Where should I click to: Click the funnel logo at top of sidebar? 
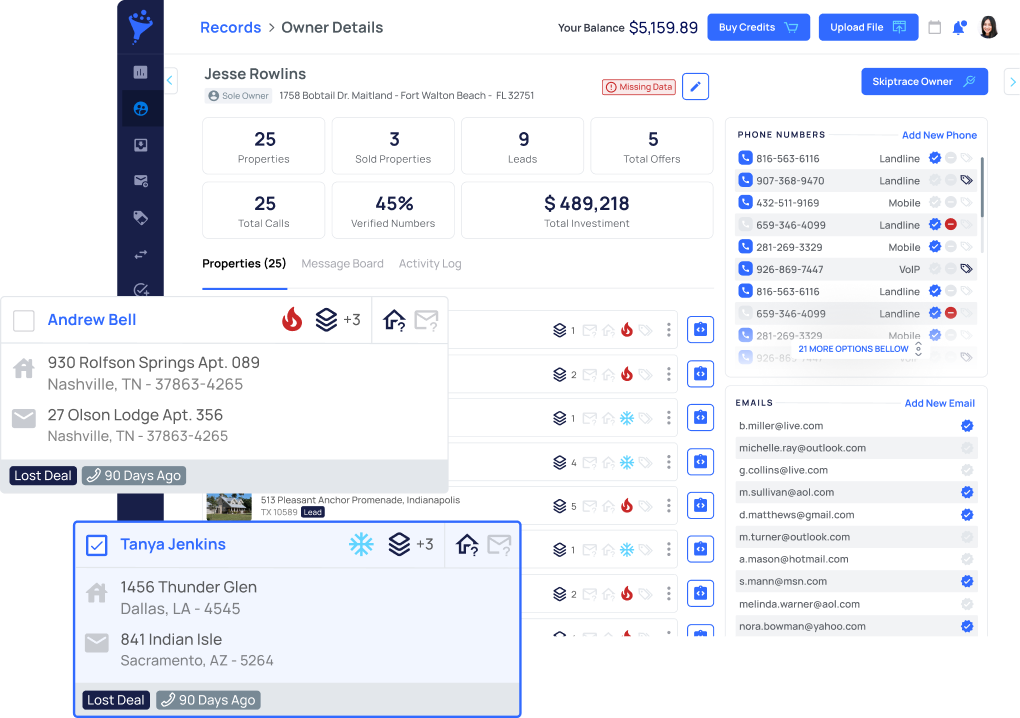pos(141,27)
